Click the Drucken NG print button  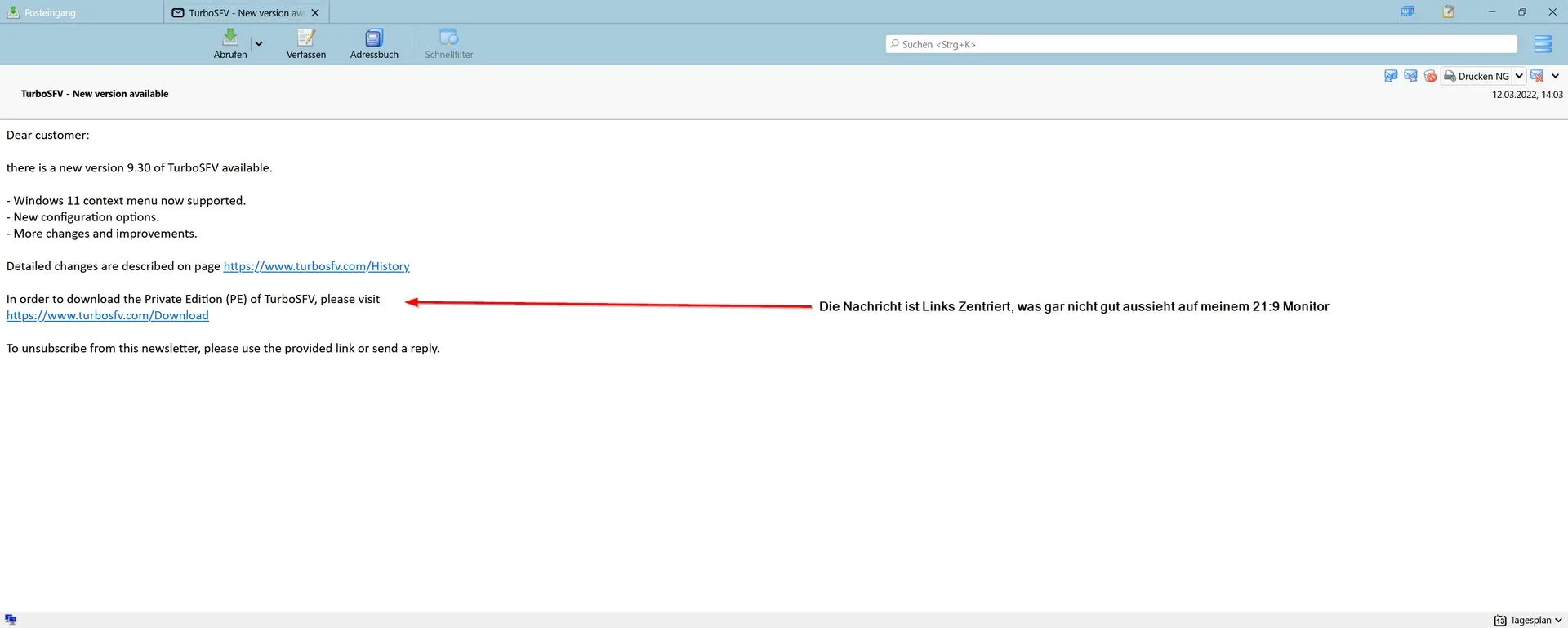pyautogui.click(x=1477, y=76)
